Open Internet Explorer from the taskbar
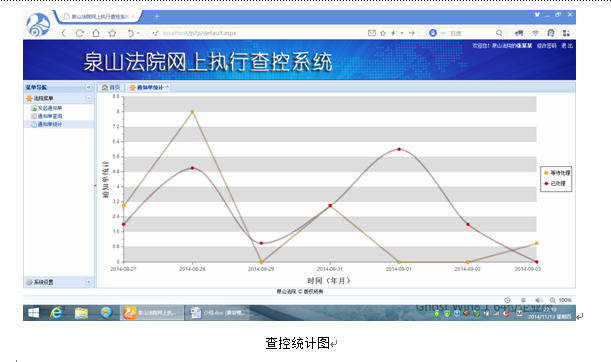The width and height of the screenshot is (611, 362). point(56,313)
